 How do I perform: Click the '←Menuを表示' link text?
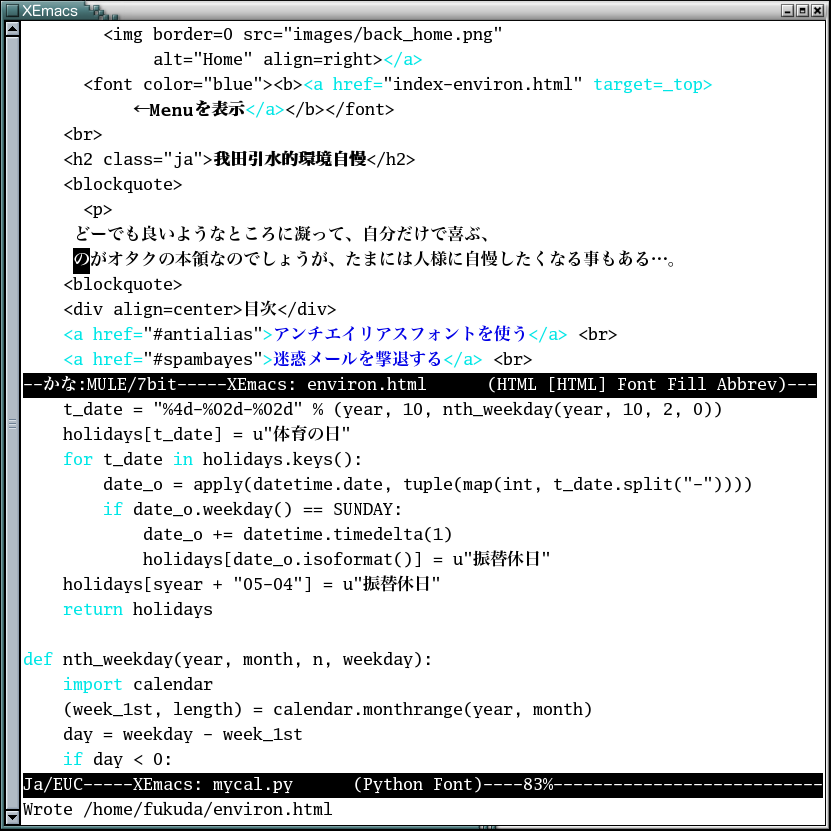coord(189,110)
